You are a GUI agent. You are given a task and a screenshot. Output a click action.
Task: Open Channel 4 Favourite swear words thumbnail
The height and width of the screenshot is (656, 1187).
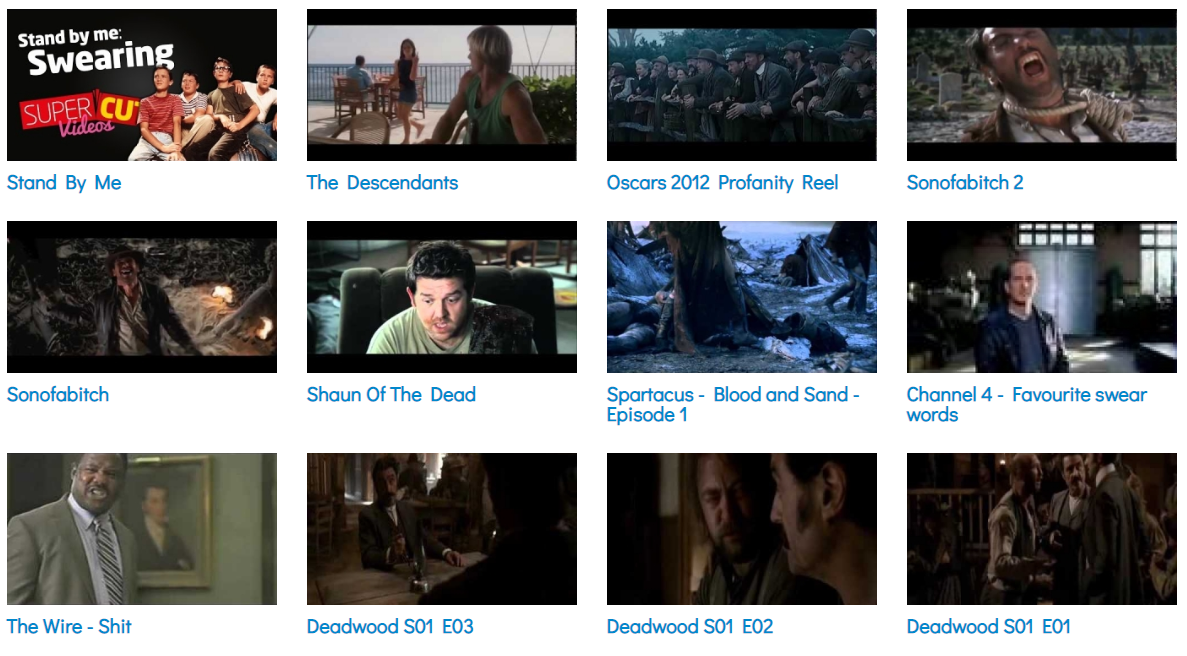click(x=1041, y=297)
